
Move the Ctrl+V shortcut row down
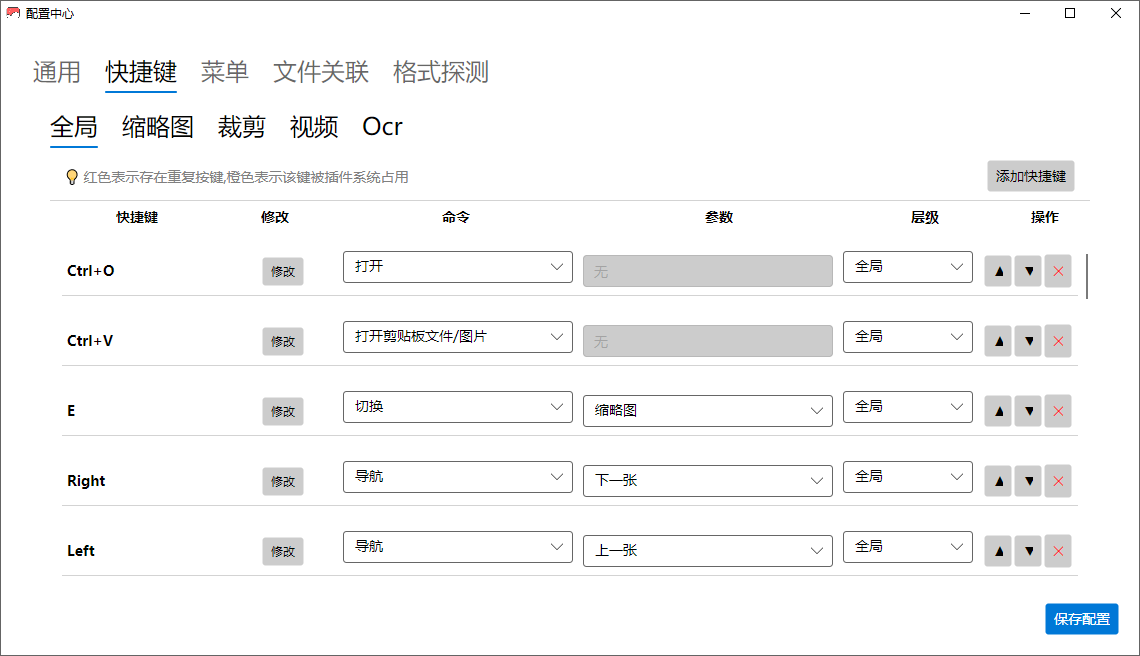[1028, 341]
